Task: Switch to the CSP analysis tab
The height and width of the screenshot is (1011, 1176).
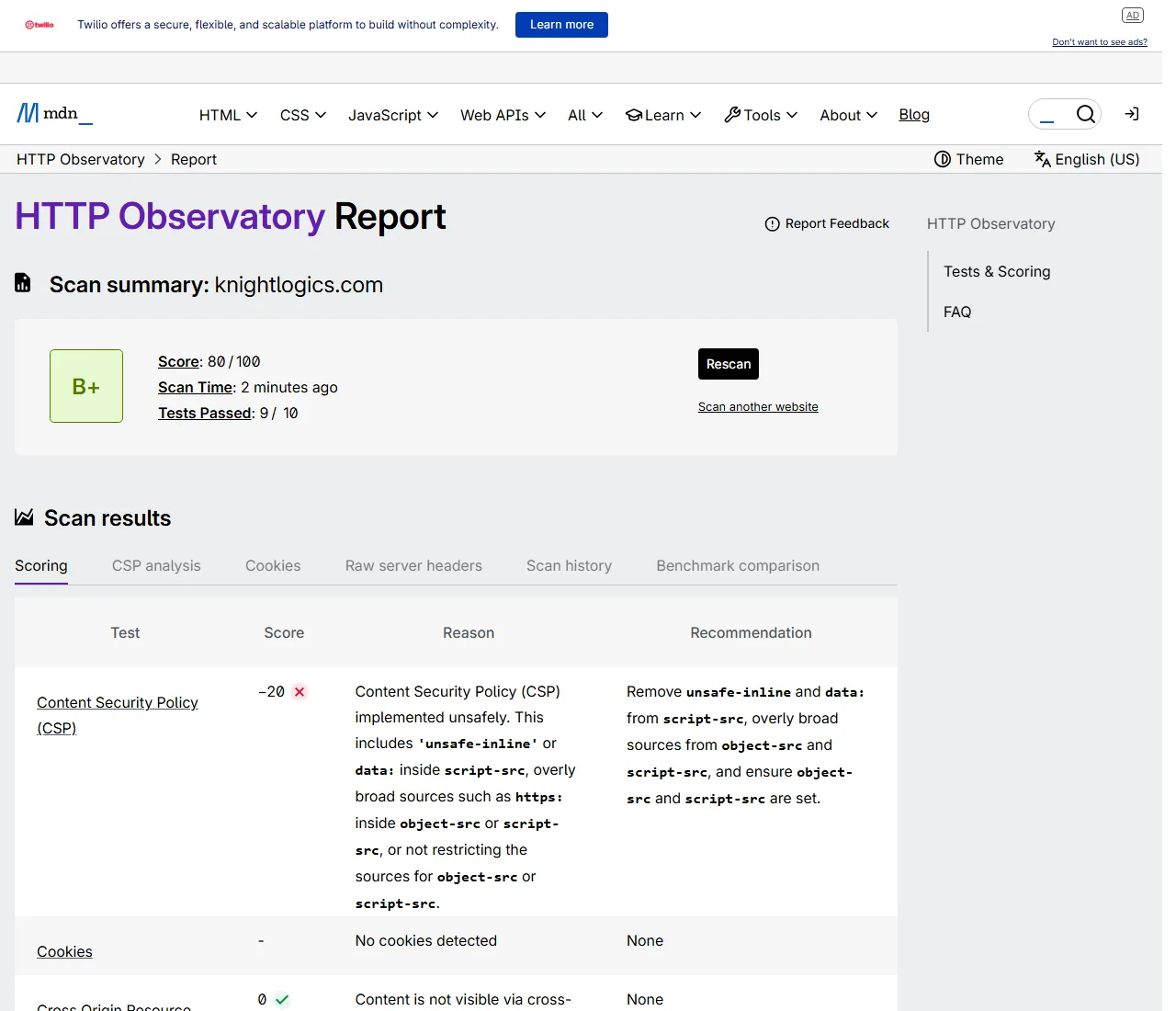Action: [x=156, y=565]
